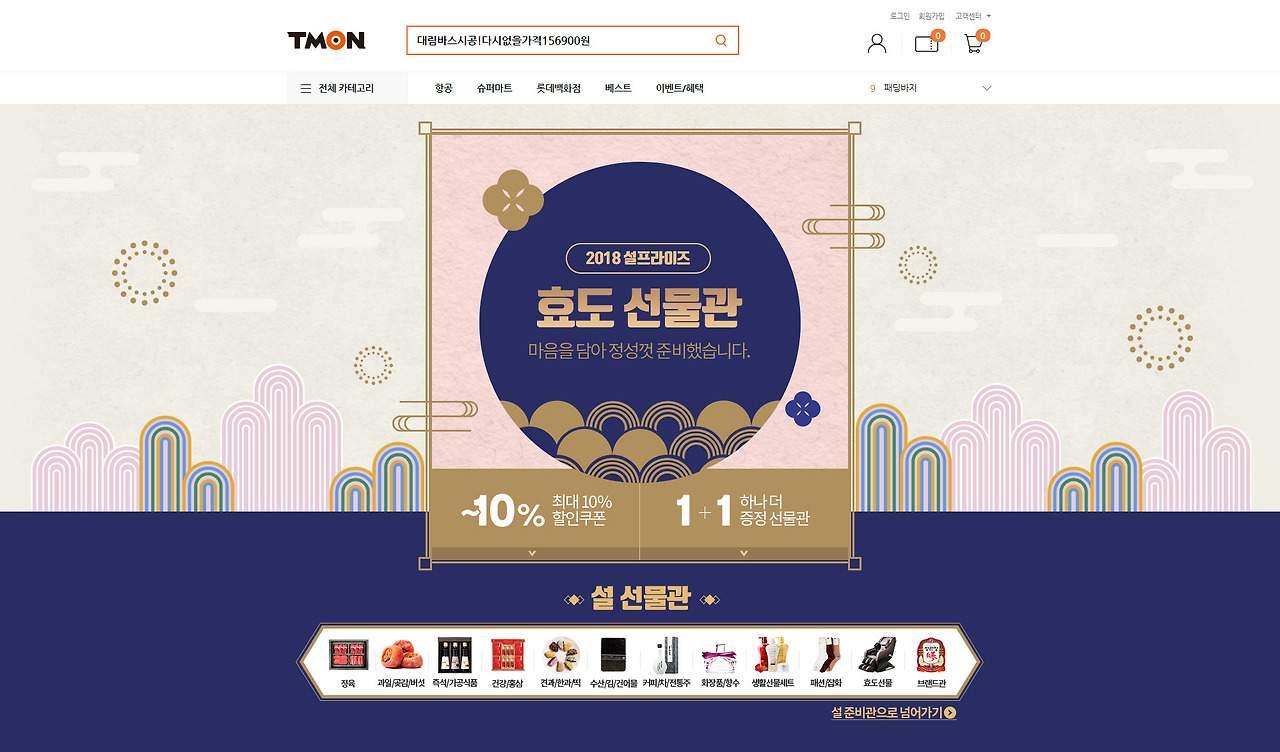The width and height of the screenshot is (1280, 752).
Task: Open the user account profile icon
Action: (877, 44)
